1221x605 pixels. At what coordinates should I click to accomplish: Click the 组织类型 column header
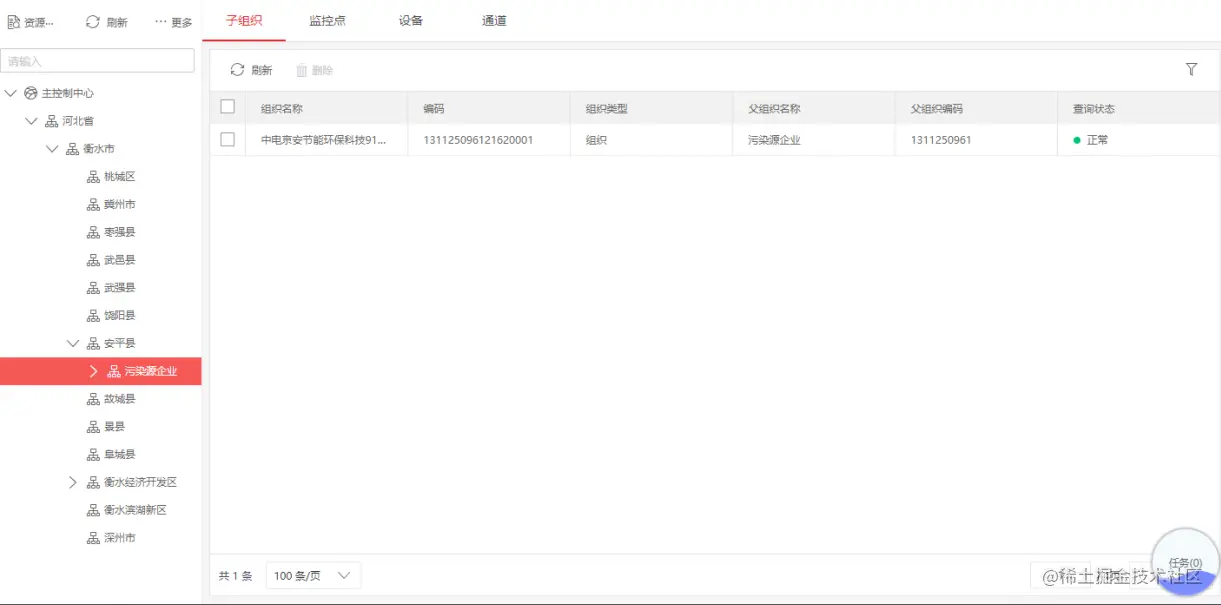pyautogui.click(x=607, y=109)
